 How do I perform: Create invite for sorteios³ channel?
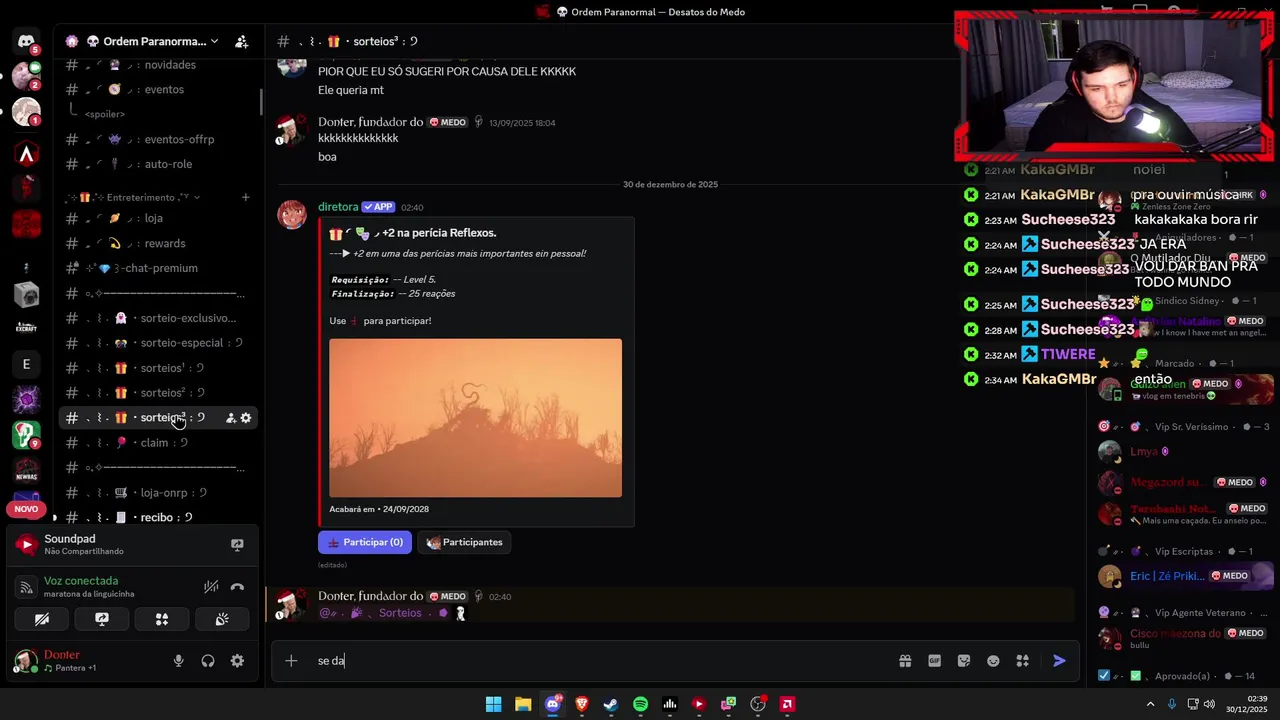tap(230, 418)
